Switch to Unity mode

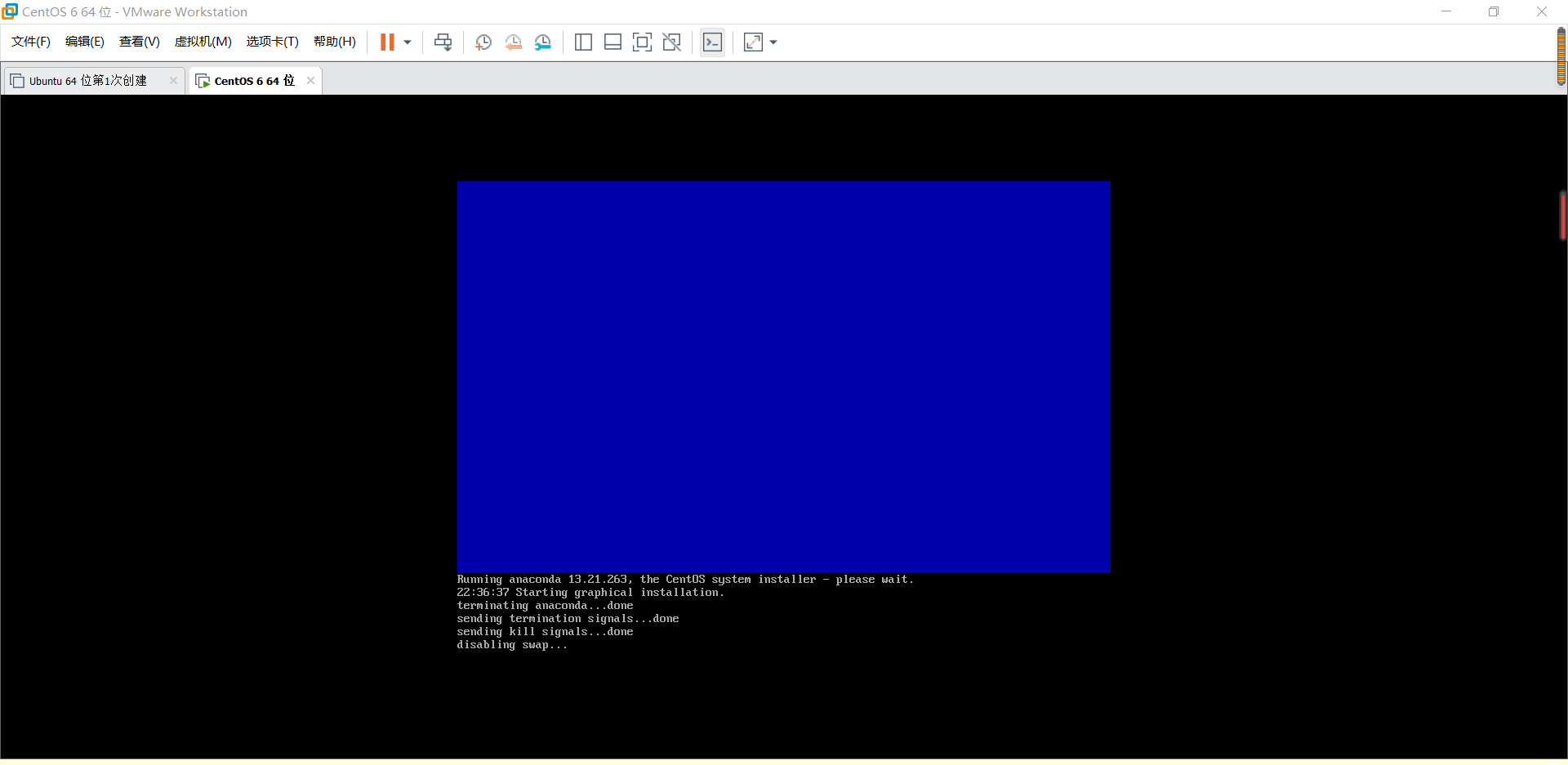click(672, 42)
